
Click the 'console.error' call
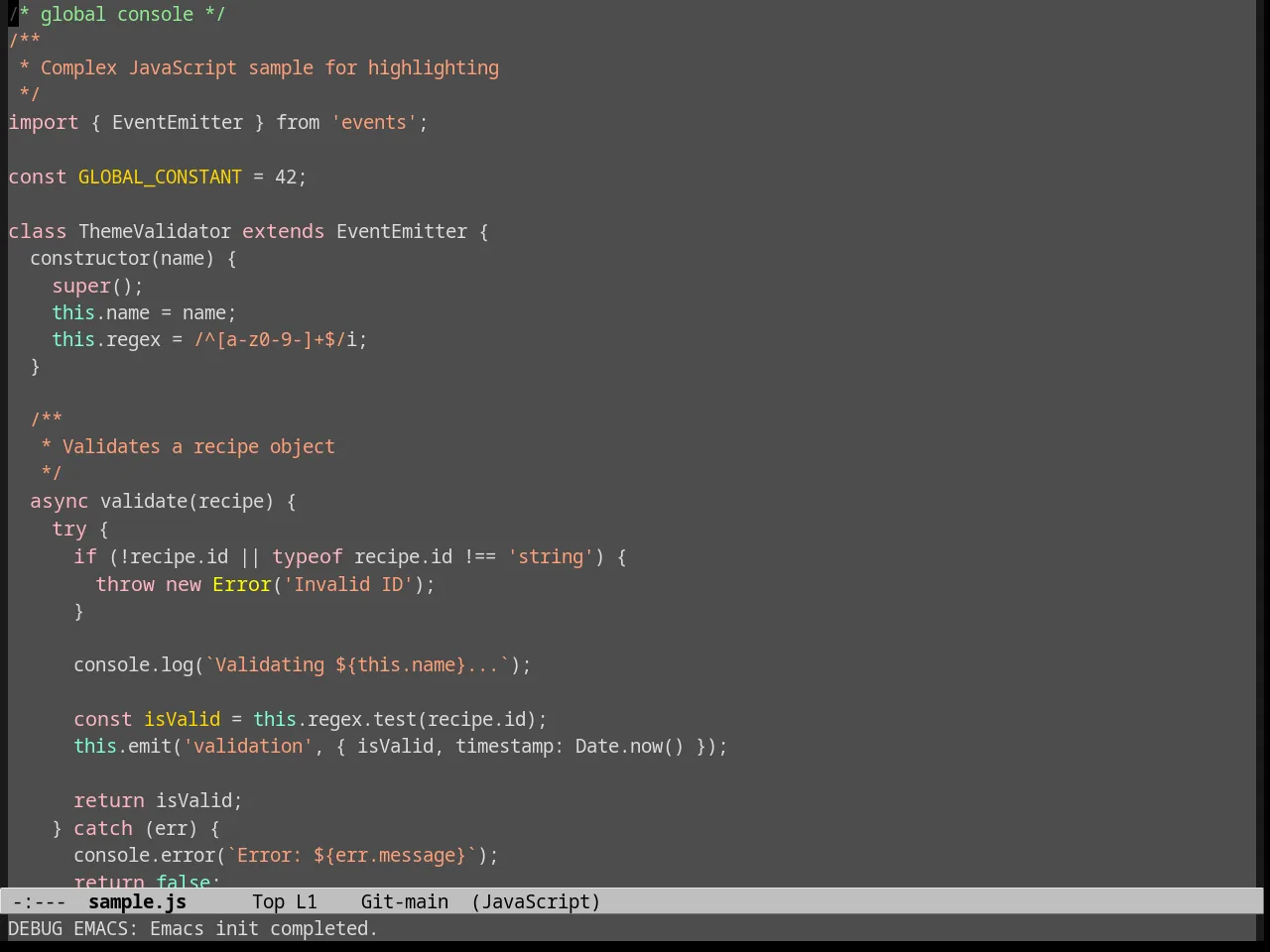point(144,855)
